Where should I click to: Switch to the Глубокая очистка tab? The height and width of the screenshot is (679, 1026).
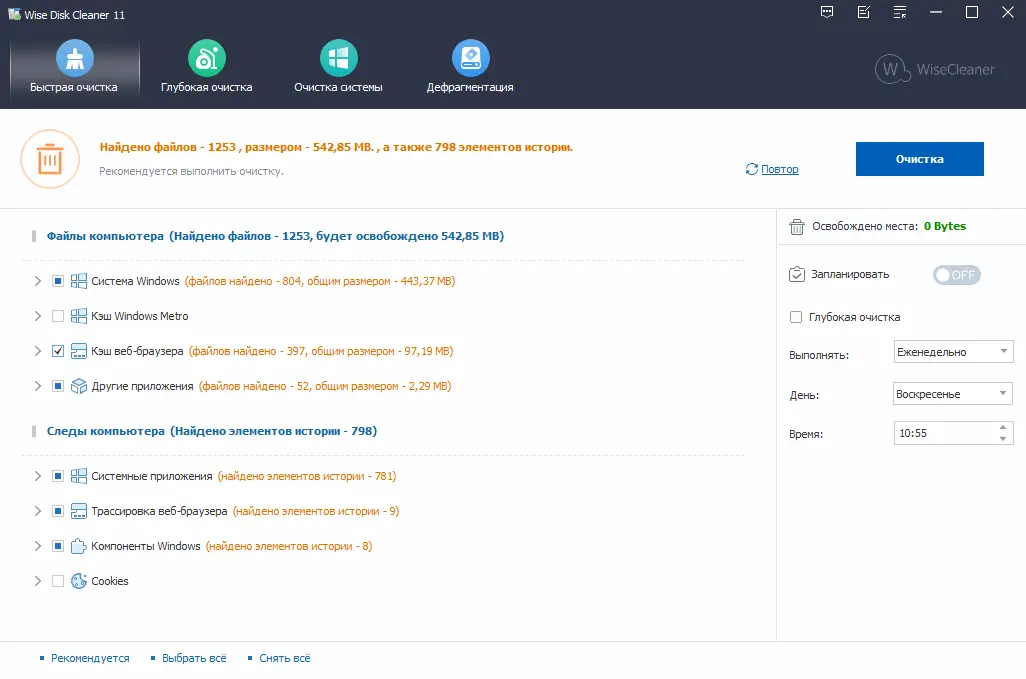206,68
